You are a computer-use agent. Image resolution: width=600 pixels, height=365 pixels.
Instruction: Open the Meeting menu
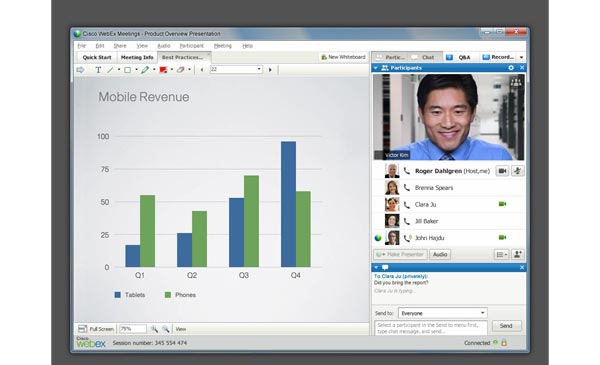(x=223, y=46)
